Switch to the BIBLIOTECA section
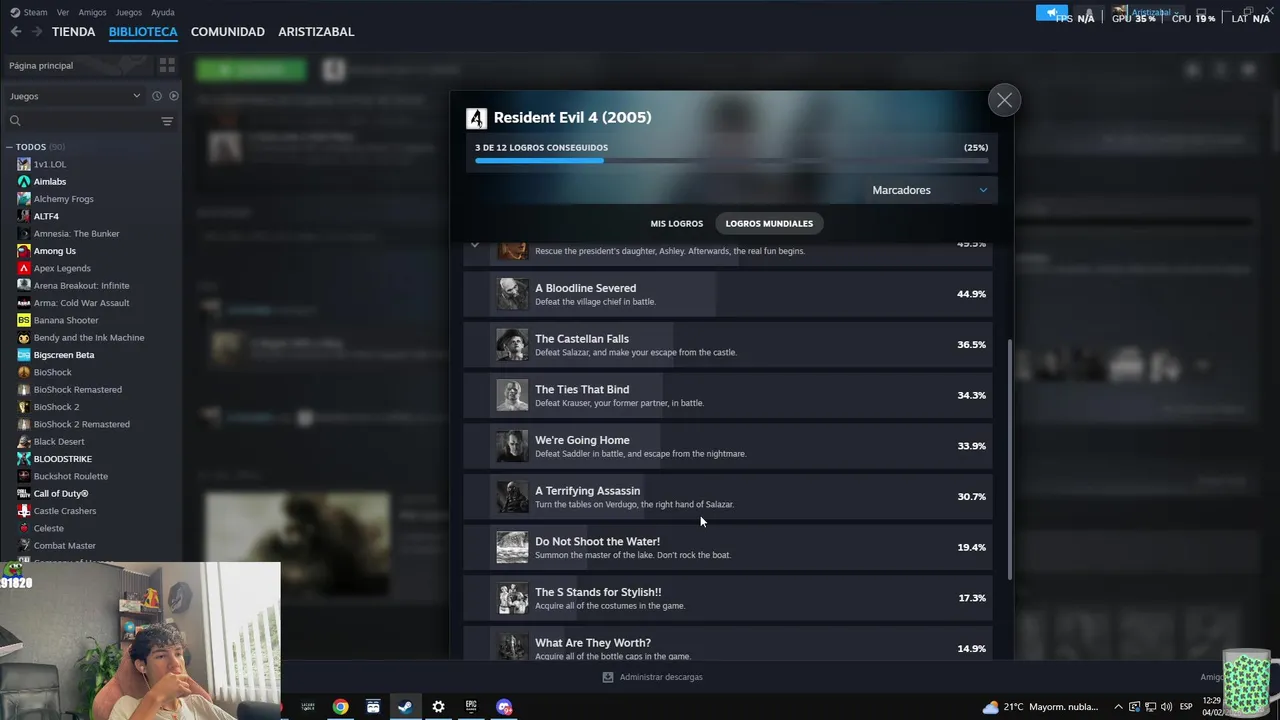This screenshot has width=1280, height=720. (143, 32)
